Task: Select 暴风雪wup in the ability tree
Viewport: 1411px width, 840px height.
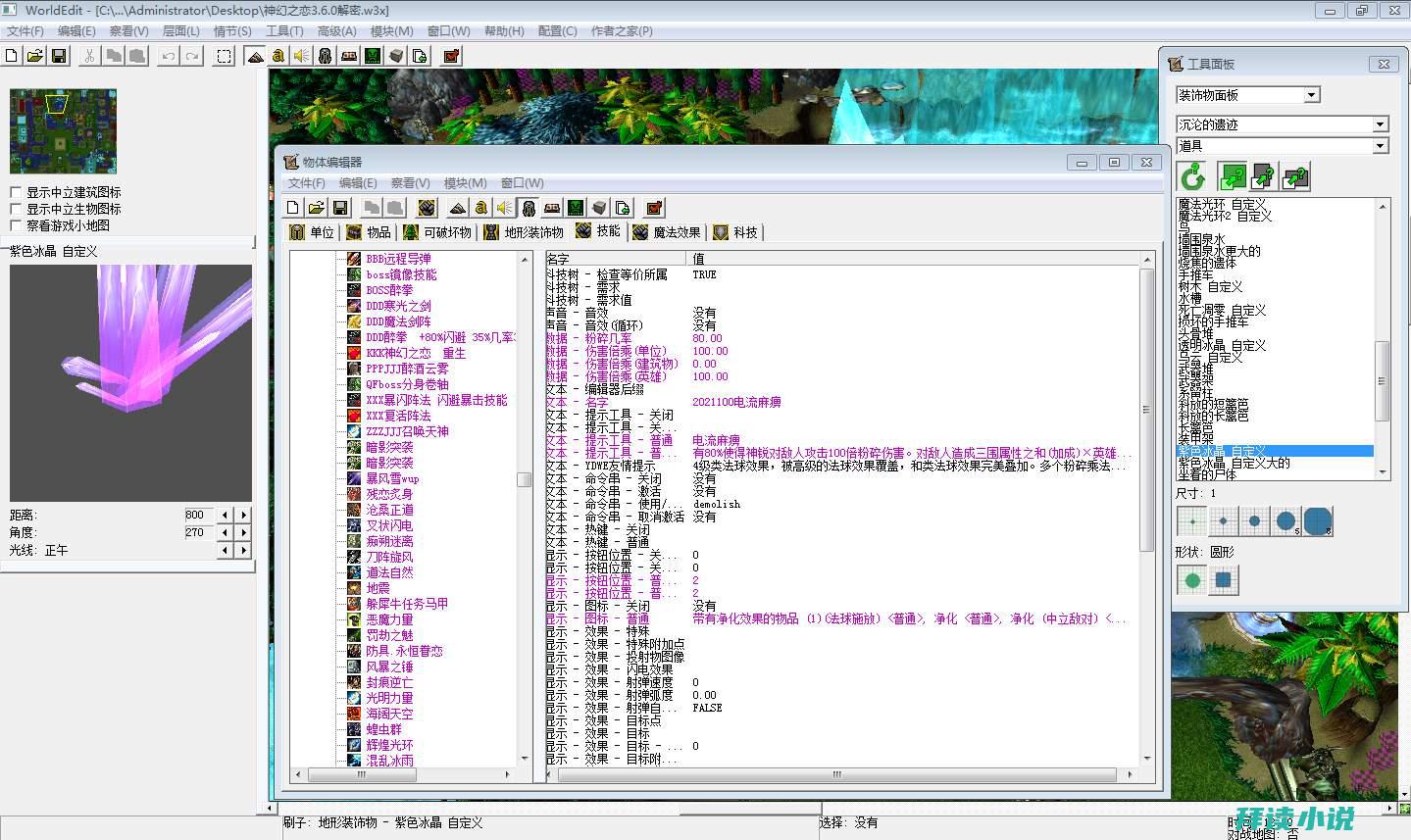Action: pyautogui.click(x=392, y=478)
